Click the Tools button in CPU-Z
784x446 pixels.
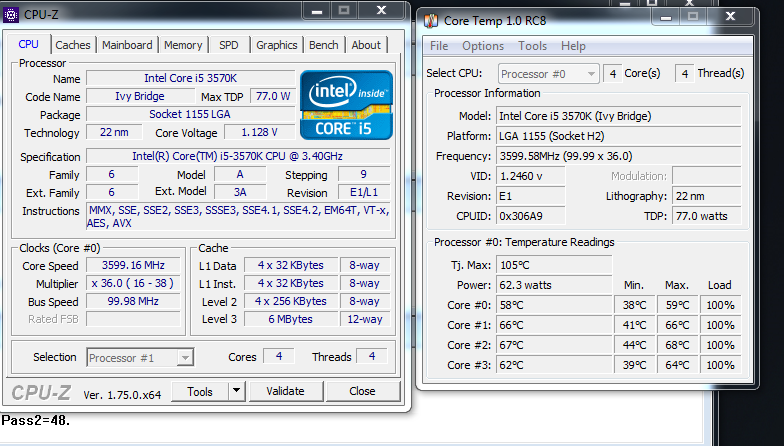point(200,392)
